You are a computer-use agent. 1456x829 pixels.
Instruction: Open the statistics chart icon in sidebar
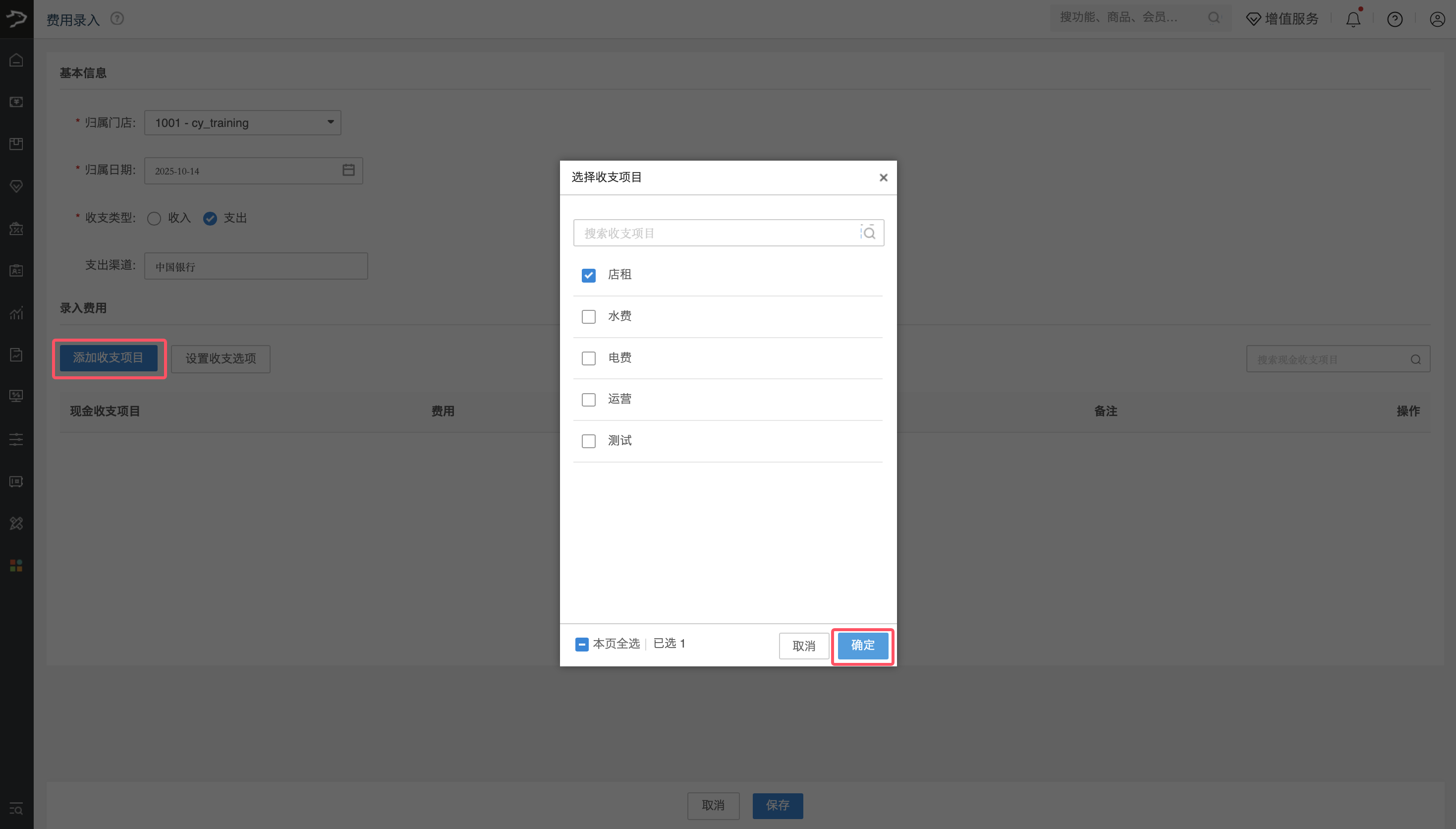pos(16,312)
